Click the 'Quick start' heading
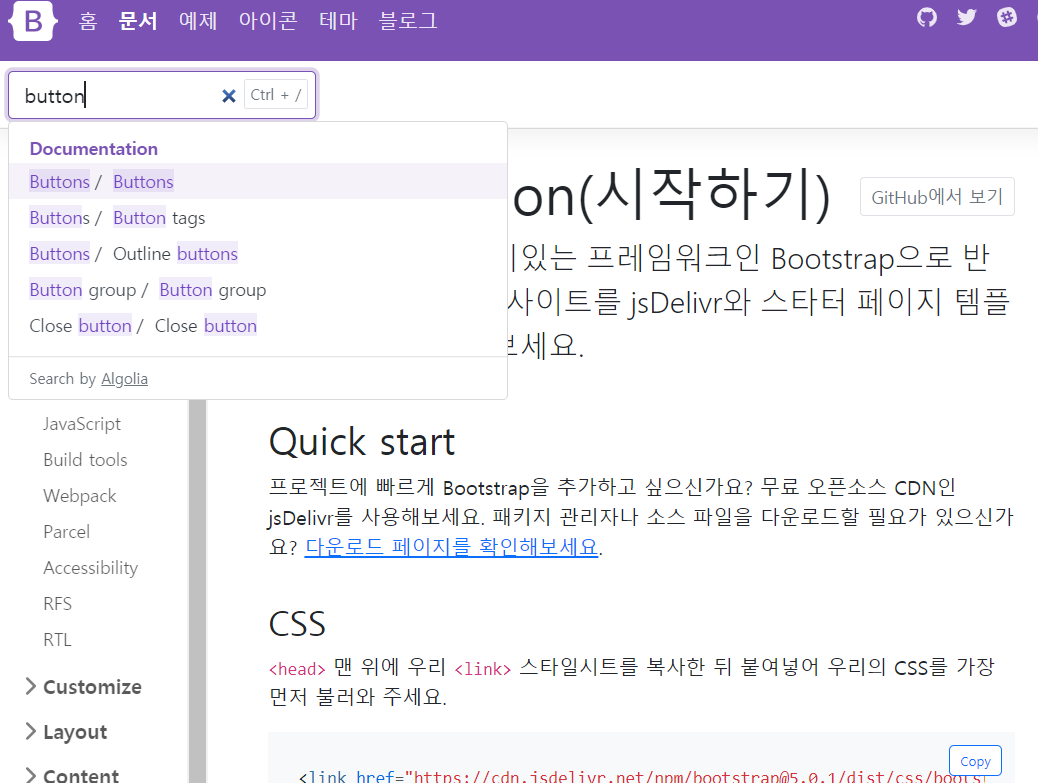 click(x=362, y=442)
